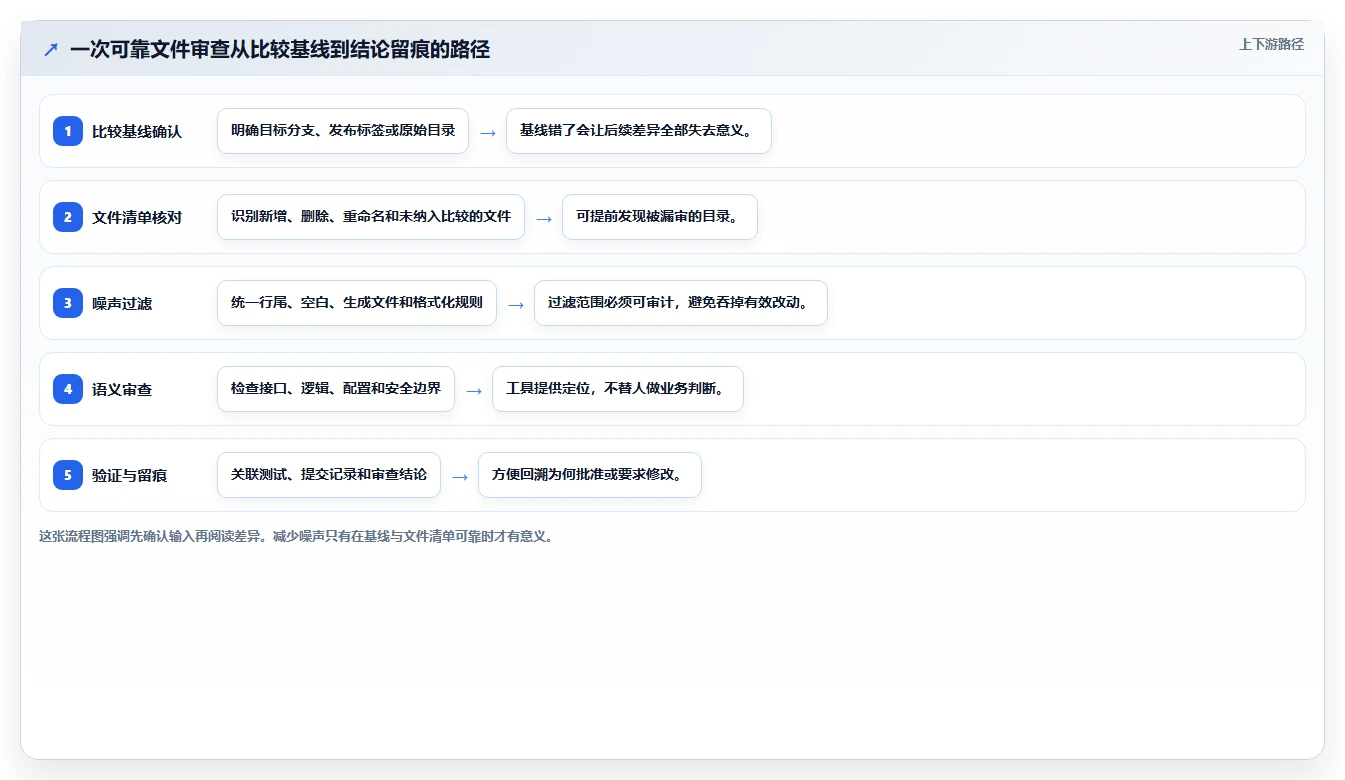Select the 验证与留痕 step label
The width and height of the screenshot is (1345, 780).
click(129, 475)
